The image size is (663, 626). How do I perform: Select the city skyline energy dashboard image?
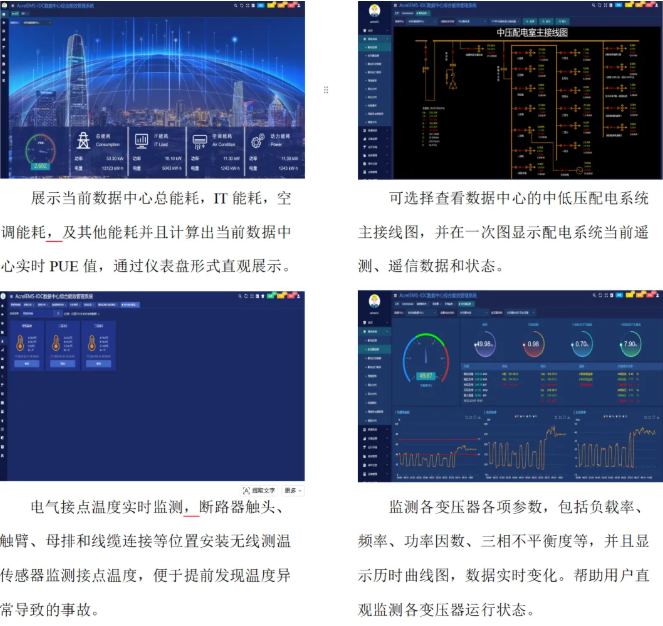pyautogui.click(x=152, y=90)
